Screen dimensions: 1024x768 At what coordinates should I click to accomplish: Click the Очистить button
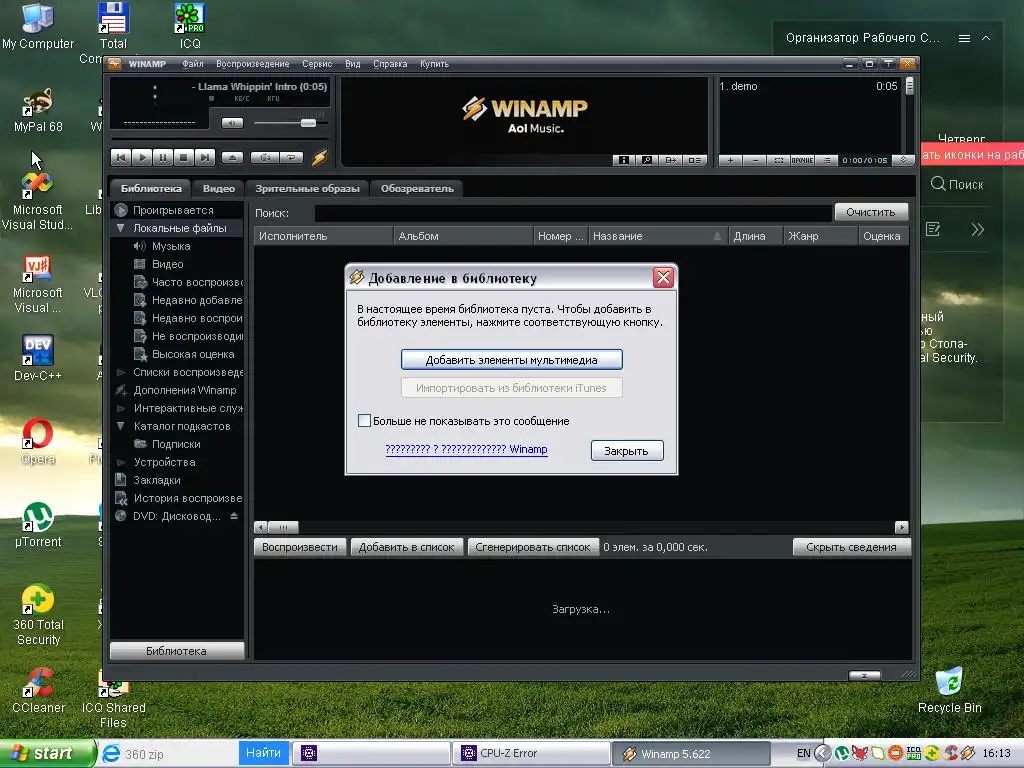pyautogui.click(x=871, y=212)
